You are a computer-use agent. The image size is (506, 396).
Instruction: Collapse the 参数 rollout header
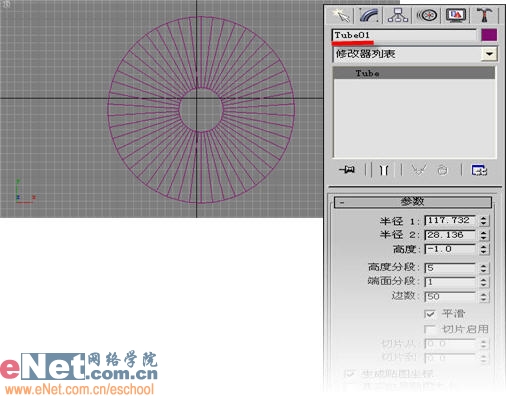413,202
